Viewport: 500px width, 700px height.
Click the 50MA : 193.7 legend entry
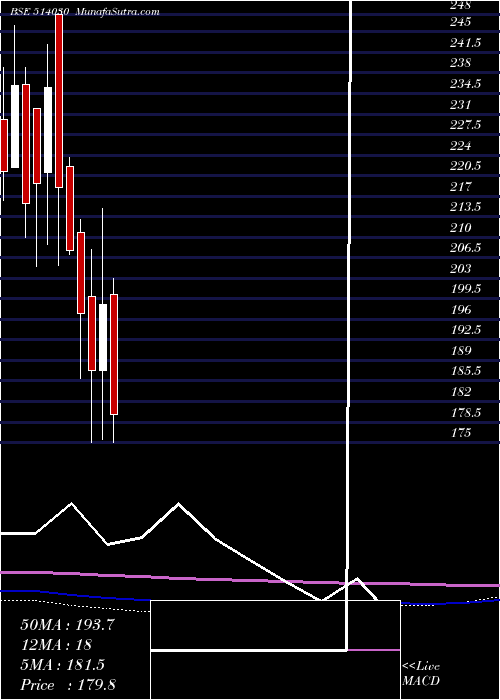(x=68, y=625)
